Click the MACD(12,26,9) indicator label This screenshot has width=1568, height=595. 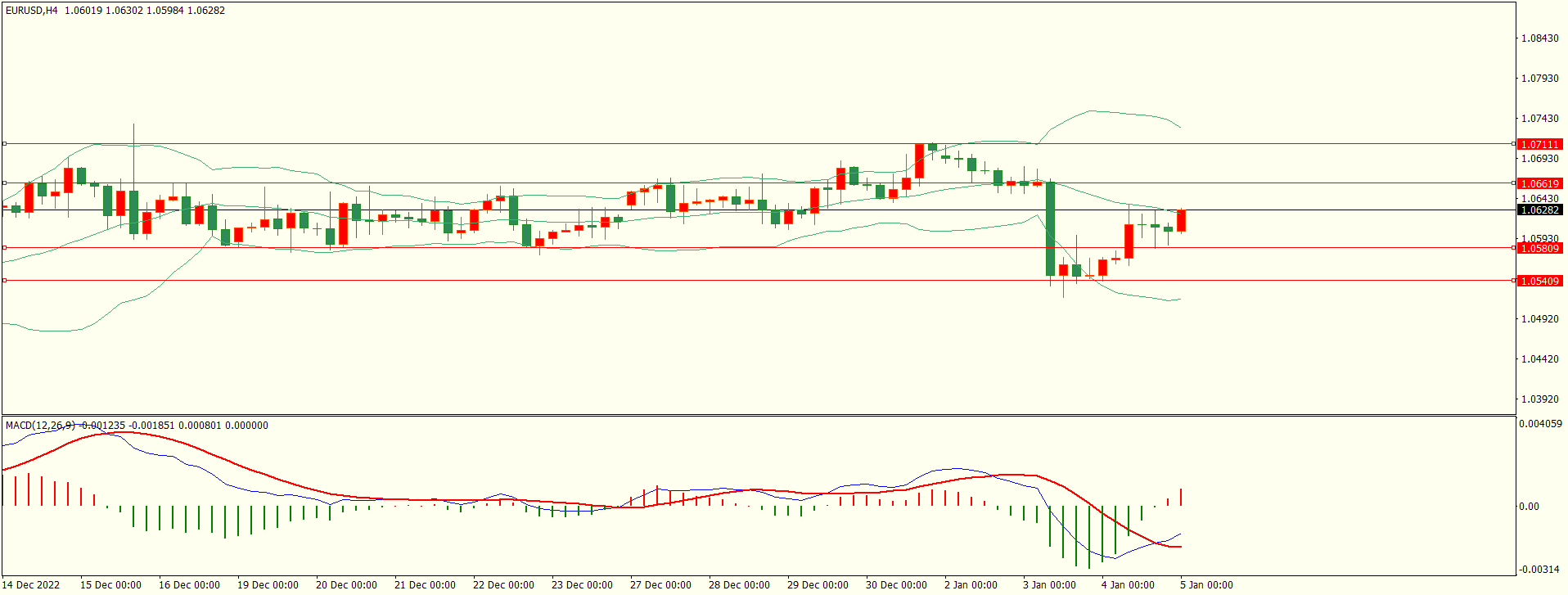40,426
